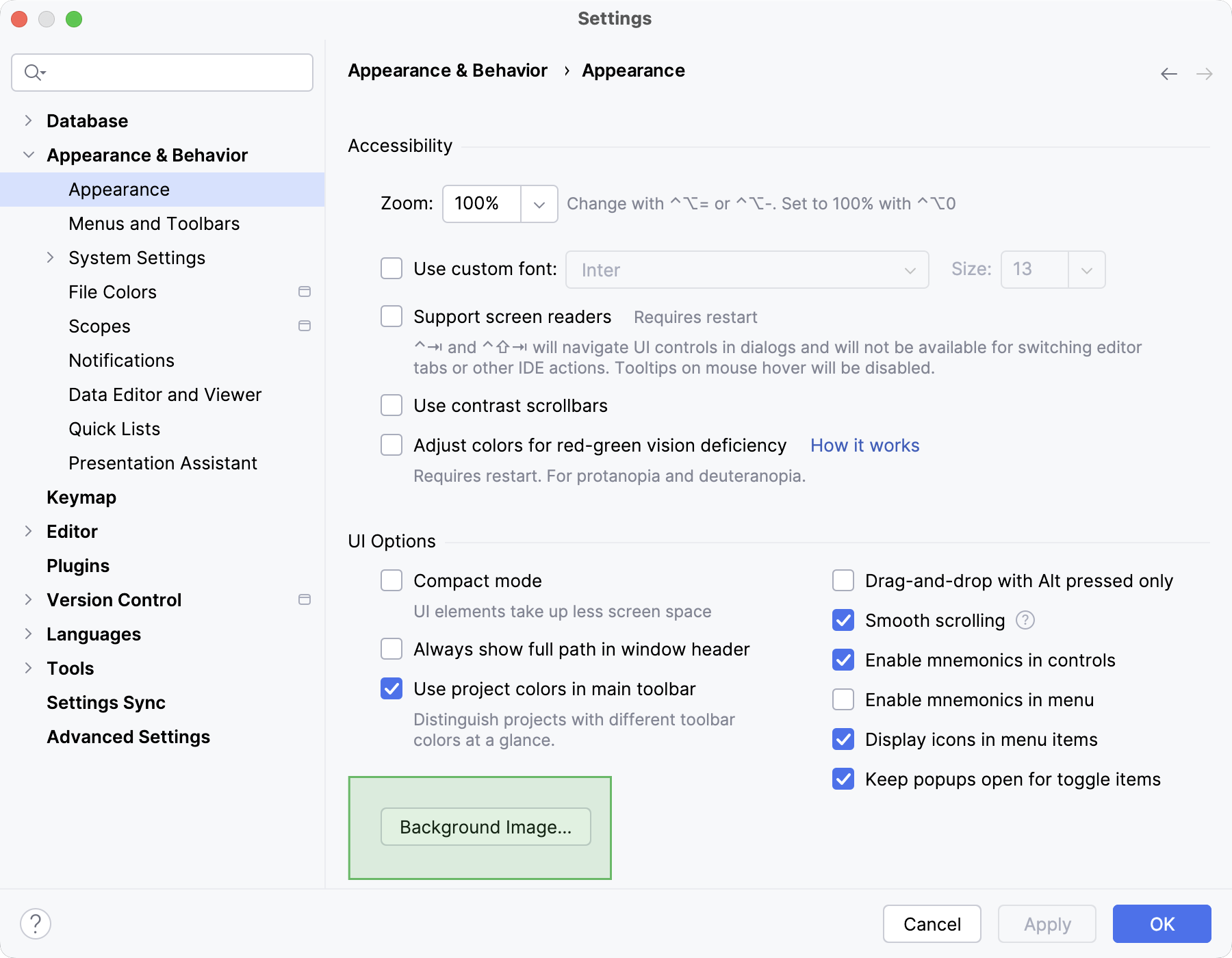
Task: Click the project-level settings icon beside Scopes
Action: (304, 326)
